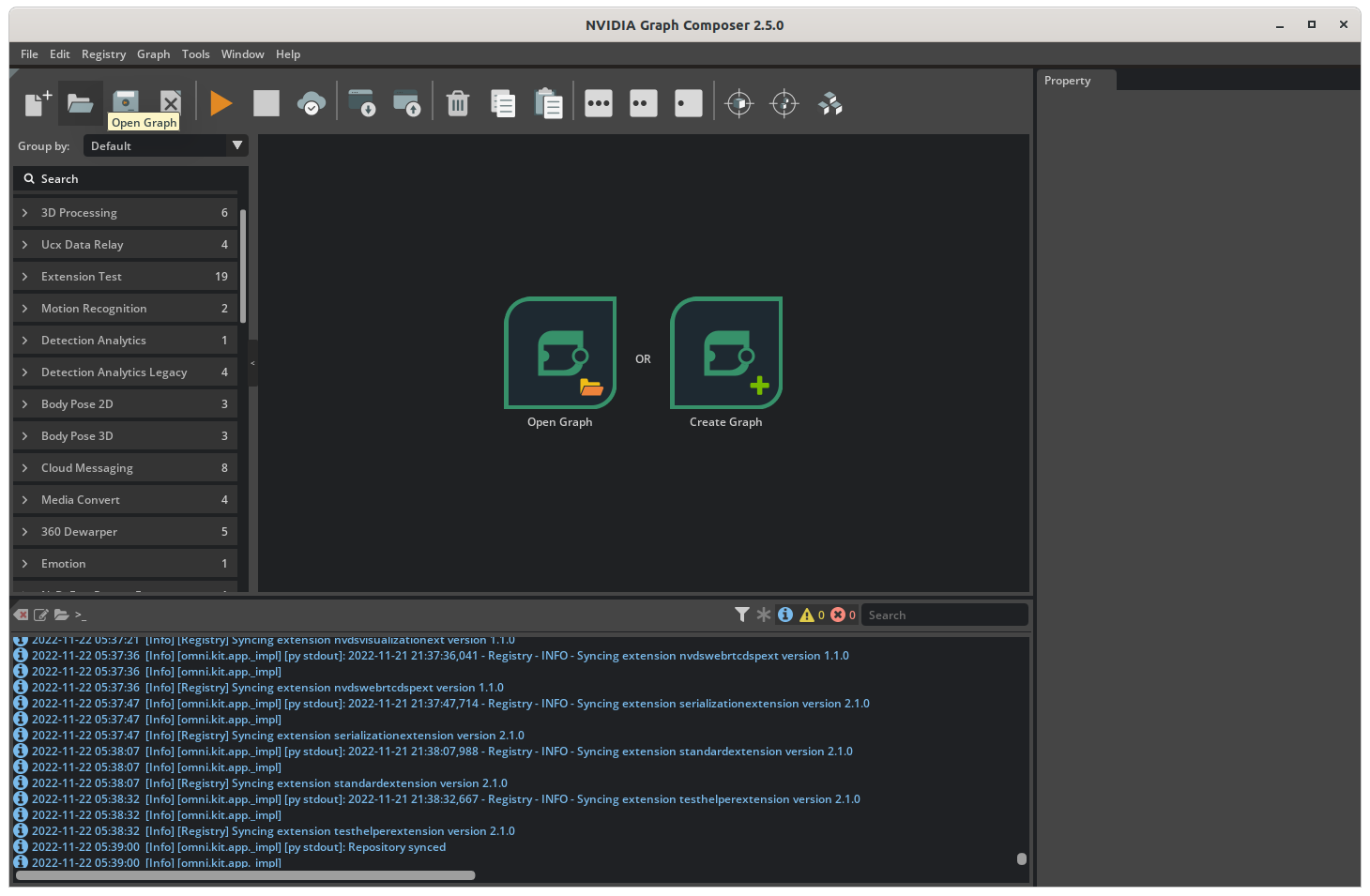The height and width of the screenshot is (896, 1370).
Task: Expand the Body Pose 3D category
Action: pos(125,436)
